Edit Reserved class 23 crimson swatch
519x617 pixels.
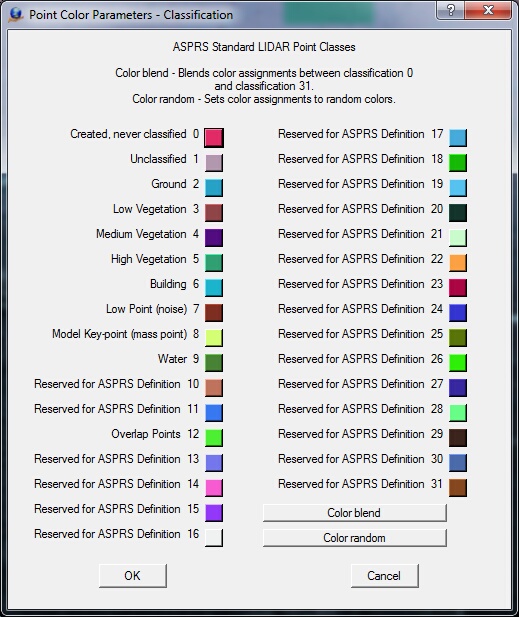point(458,288)
